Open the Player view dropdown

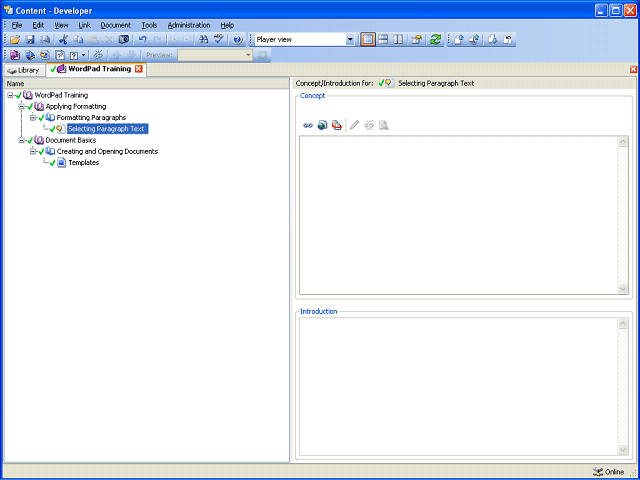point(350,40)
